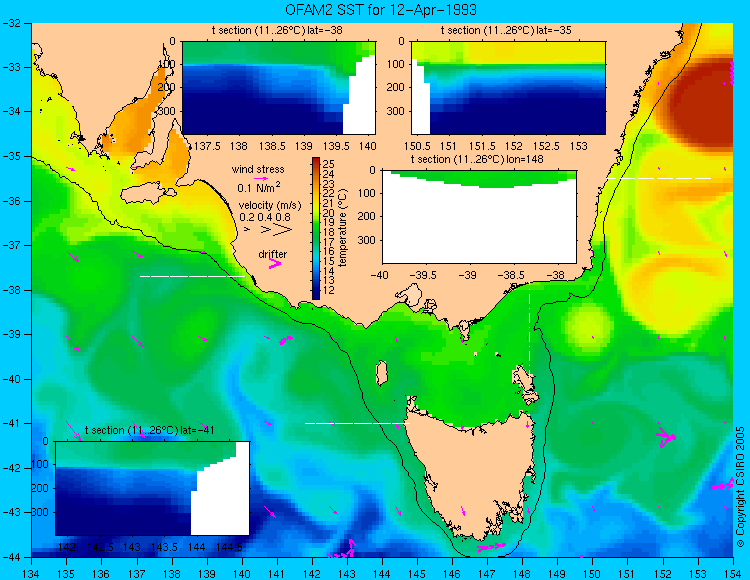Open the lon=148 temperature section inset
Image resolution: width=750 pixels, height=580 pixels.
(x=479, y=216)
